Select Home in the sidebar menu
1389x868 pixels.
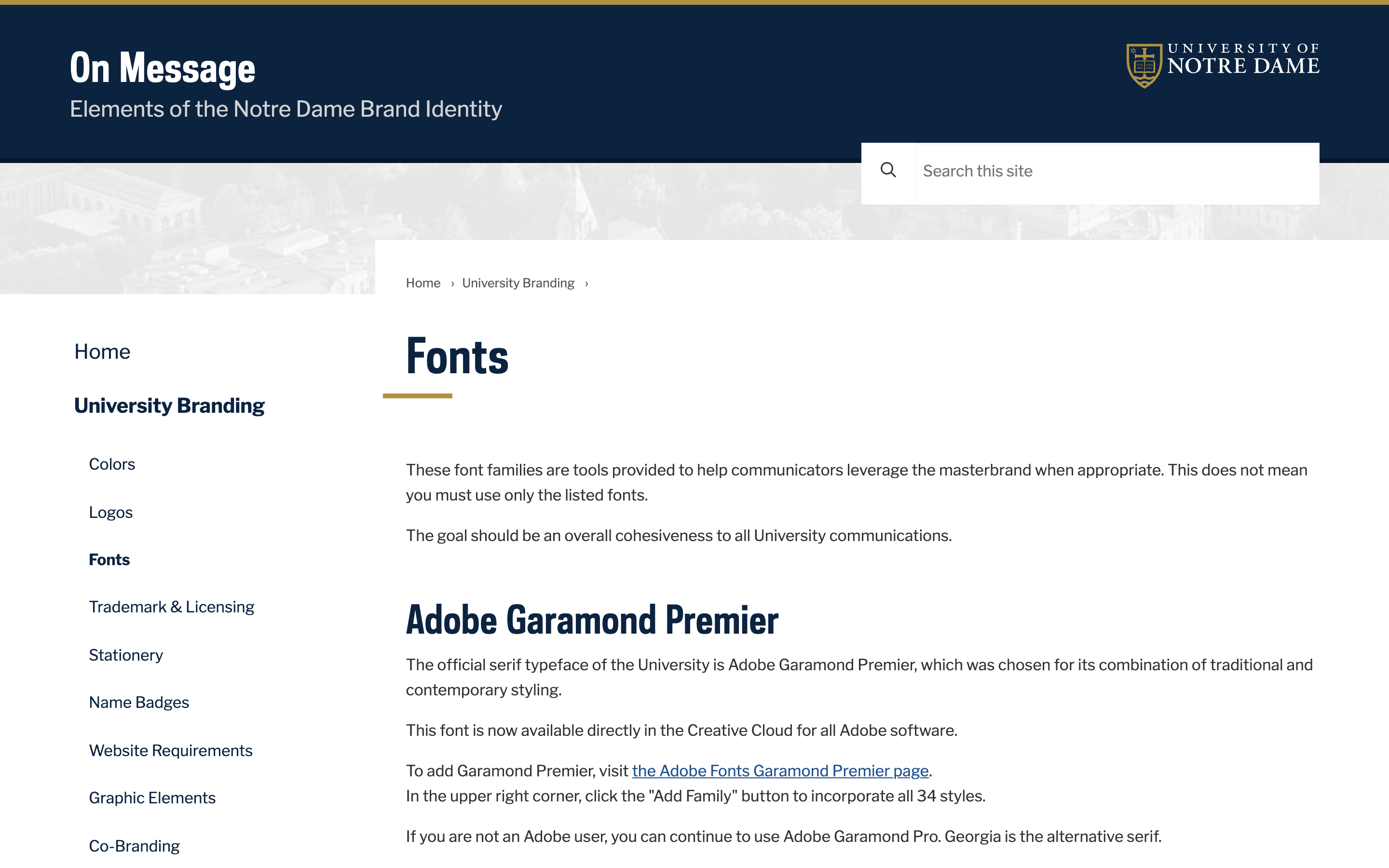(x=102, y=352)
